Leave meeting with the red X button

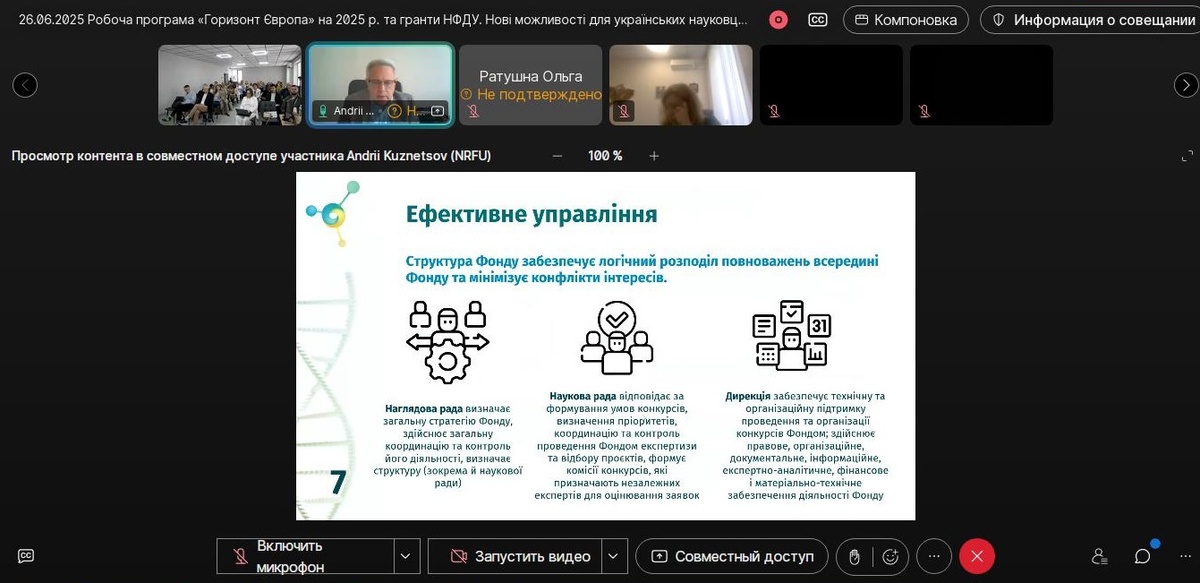pos(977,556)
